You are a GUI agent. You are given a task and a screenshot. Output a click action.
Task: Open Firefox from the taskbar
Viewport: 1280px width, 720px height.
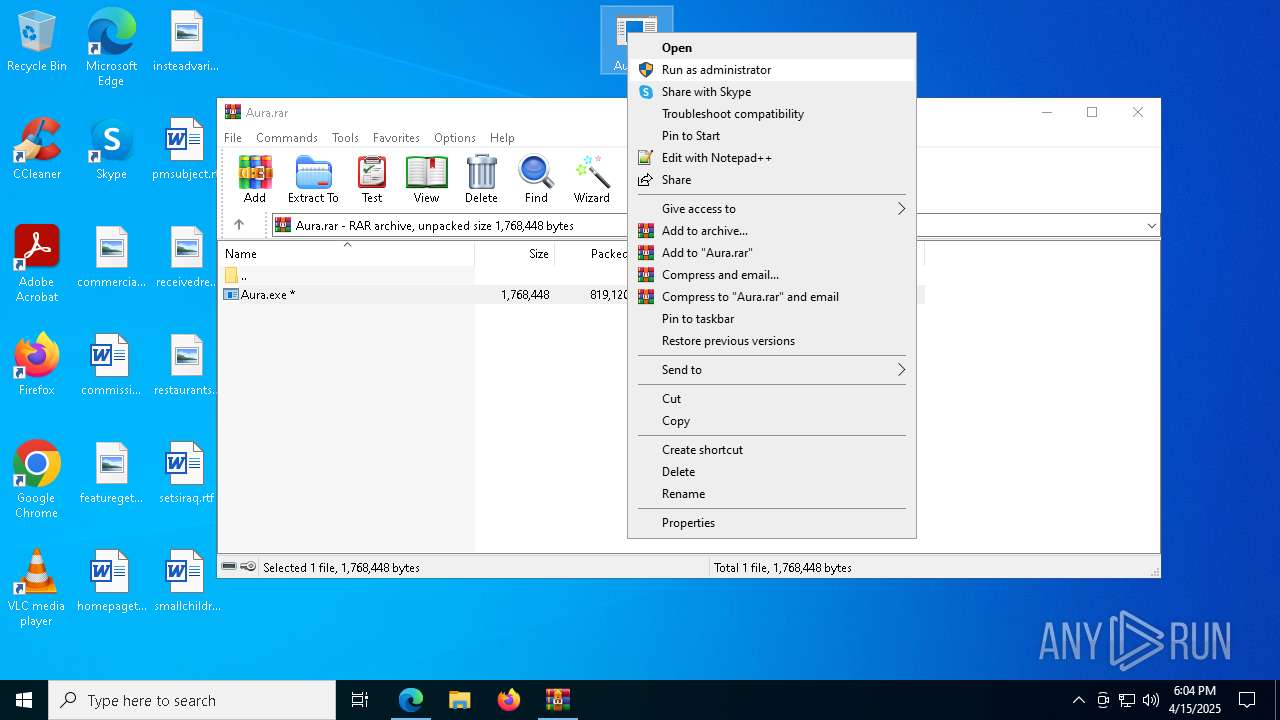pos(509,700)
